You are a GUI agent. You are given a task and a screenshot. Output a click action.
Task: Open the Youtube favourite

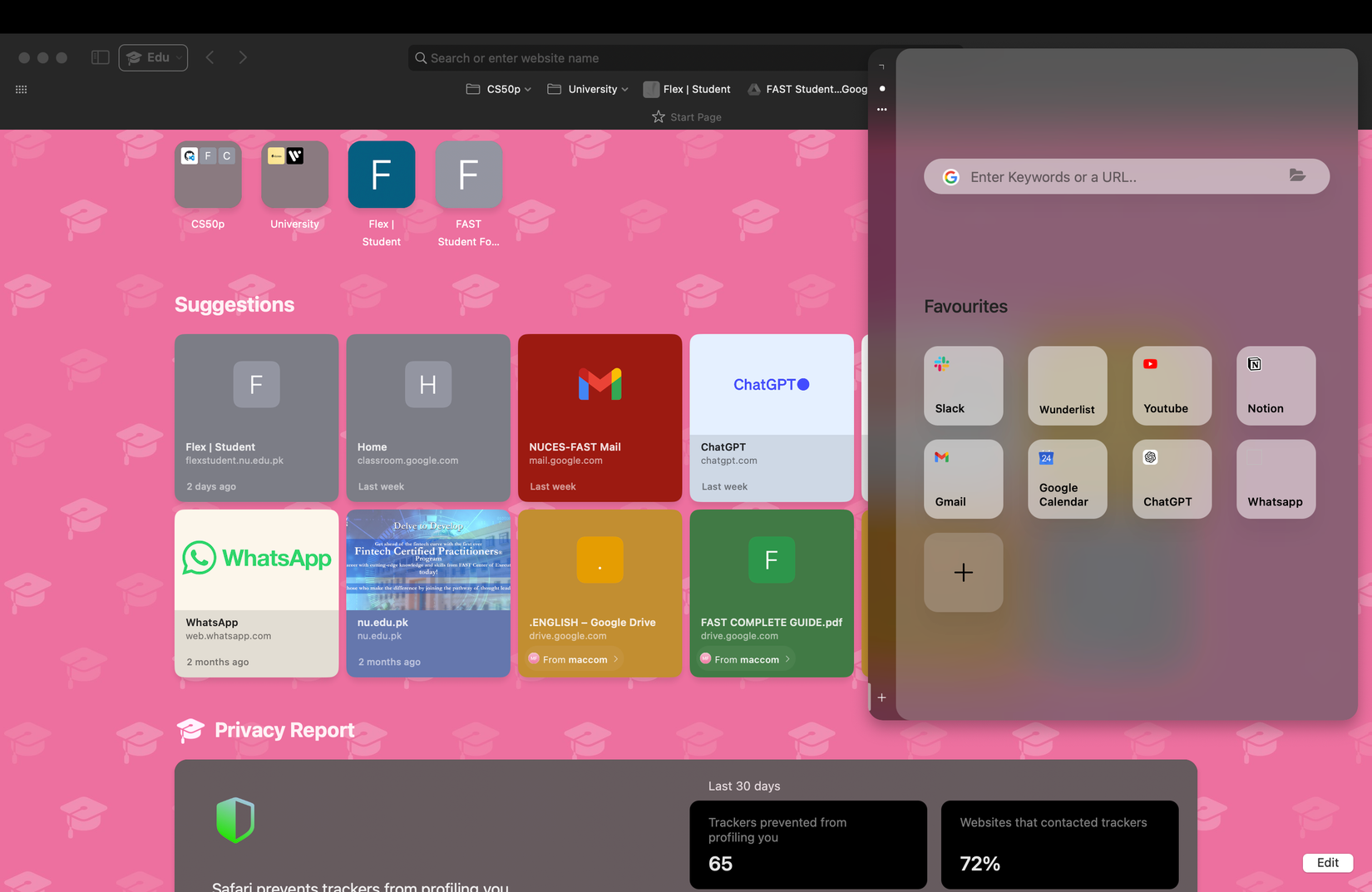pyautogui.click(x=1172, y=386)
